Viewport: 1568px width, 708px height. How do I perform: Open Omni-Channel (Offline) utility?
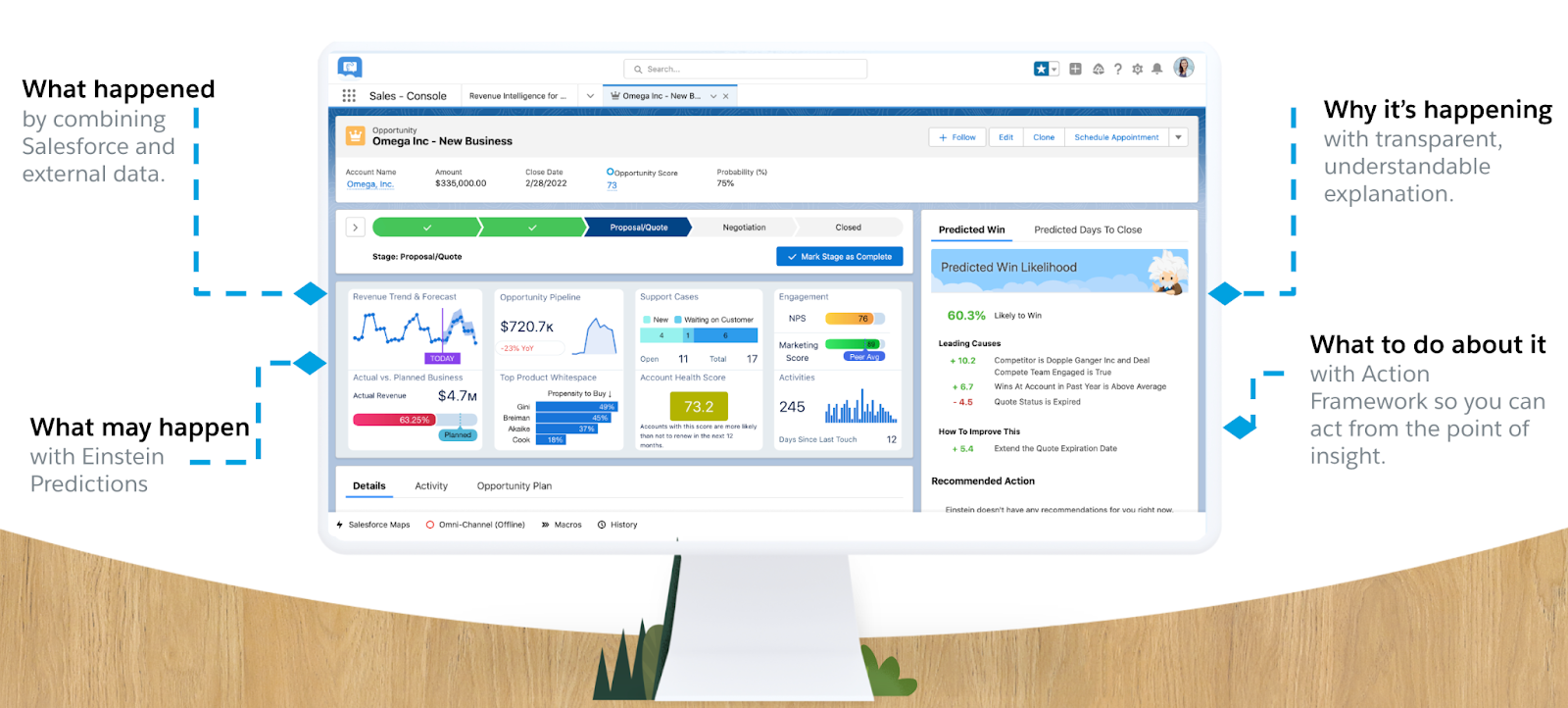coord(476,525)
